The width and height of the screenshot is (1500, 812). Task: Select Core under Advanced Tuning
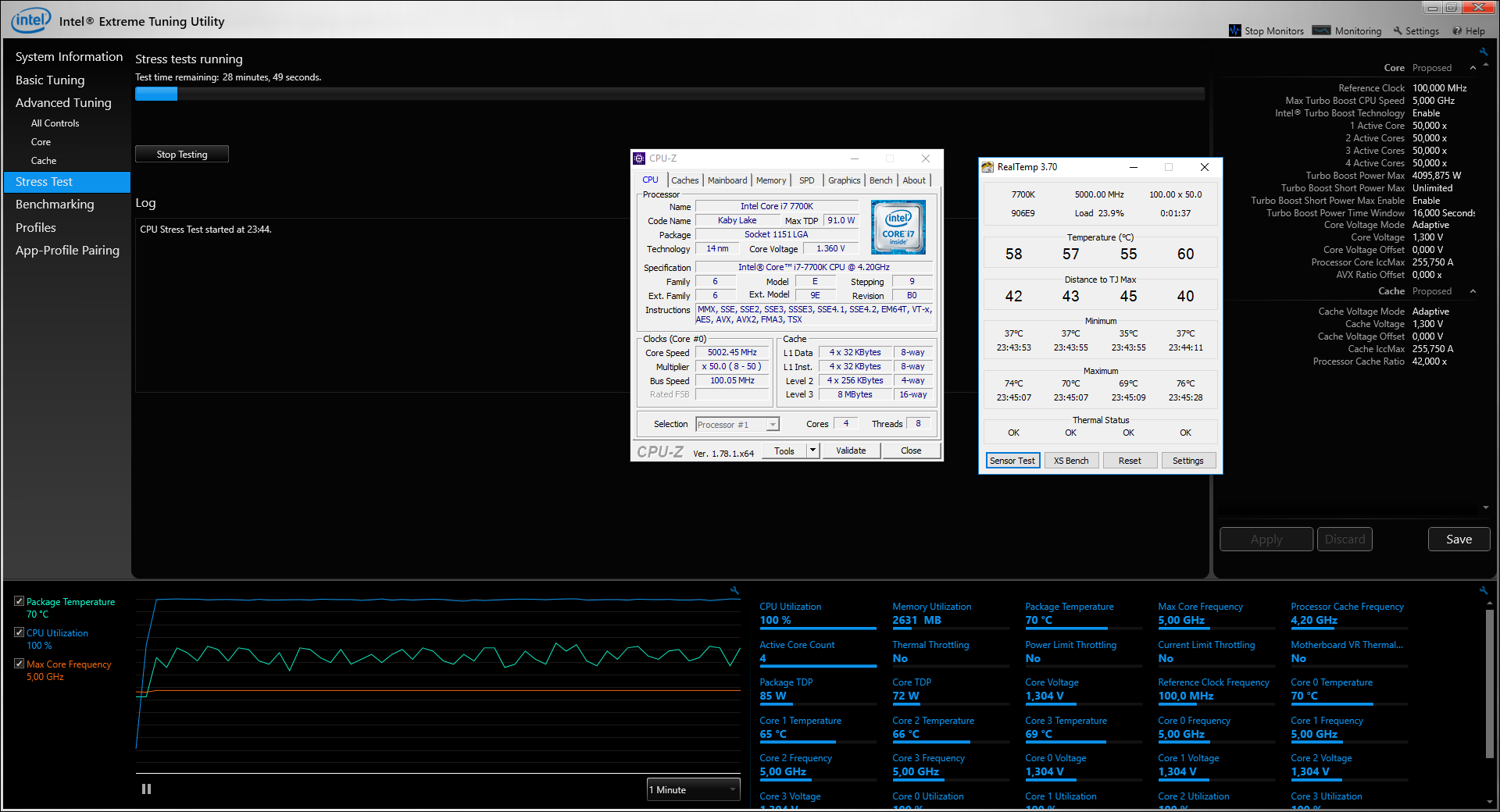click(x=41, y=142)
